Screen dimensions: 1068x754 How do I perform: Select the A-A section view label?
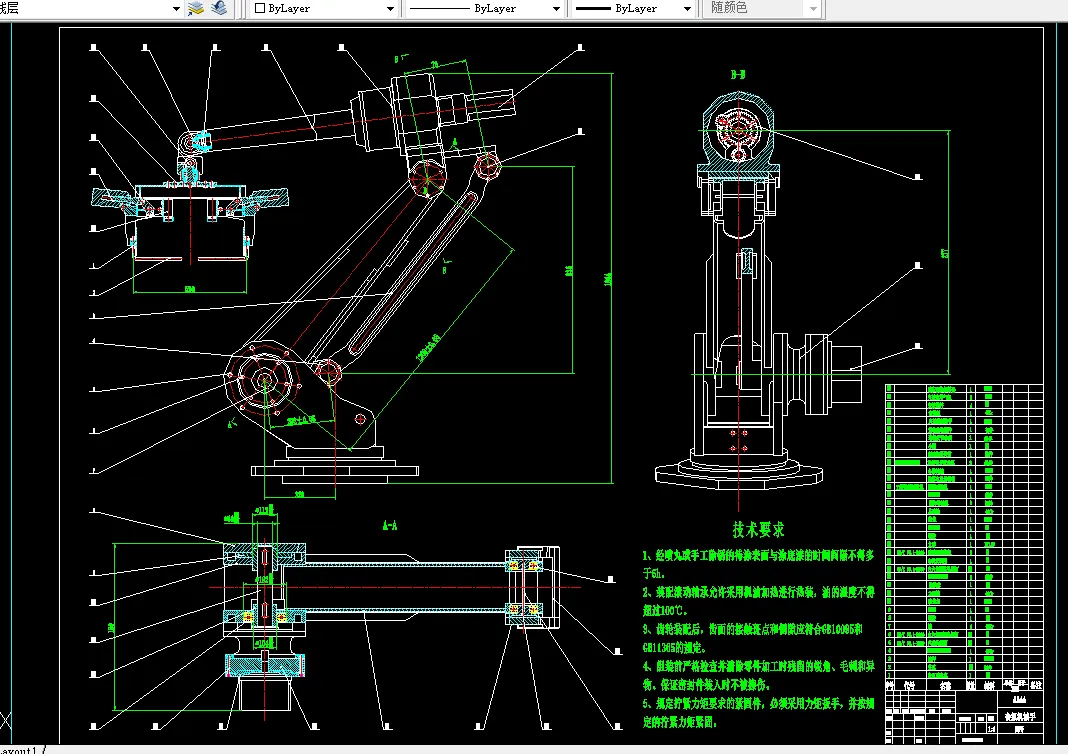click(390, 525)
